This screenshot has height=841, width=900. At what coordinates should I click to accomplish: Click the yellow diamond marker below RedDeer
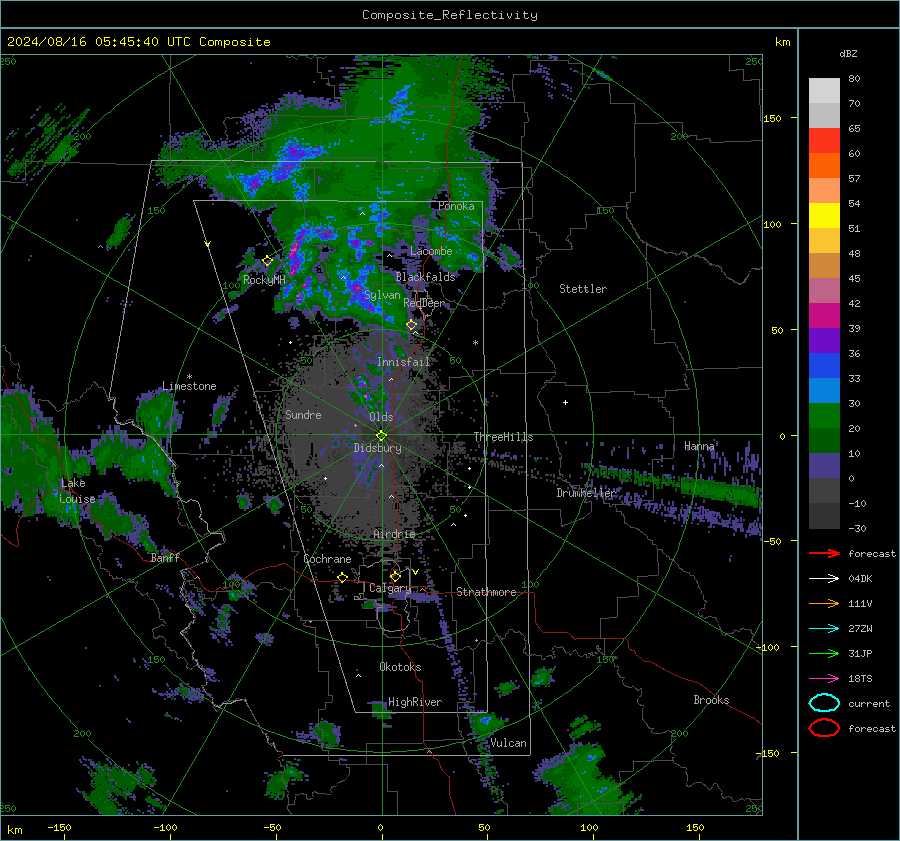[x=412, y=325]
